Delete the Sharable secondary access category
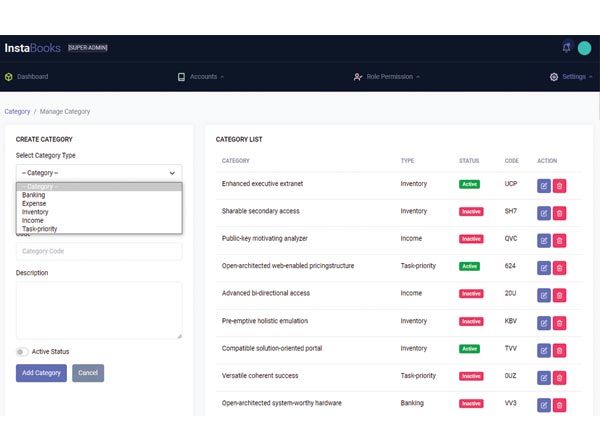This screenshot has height=433, width=600. pos(560,212)
